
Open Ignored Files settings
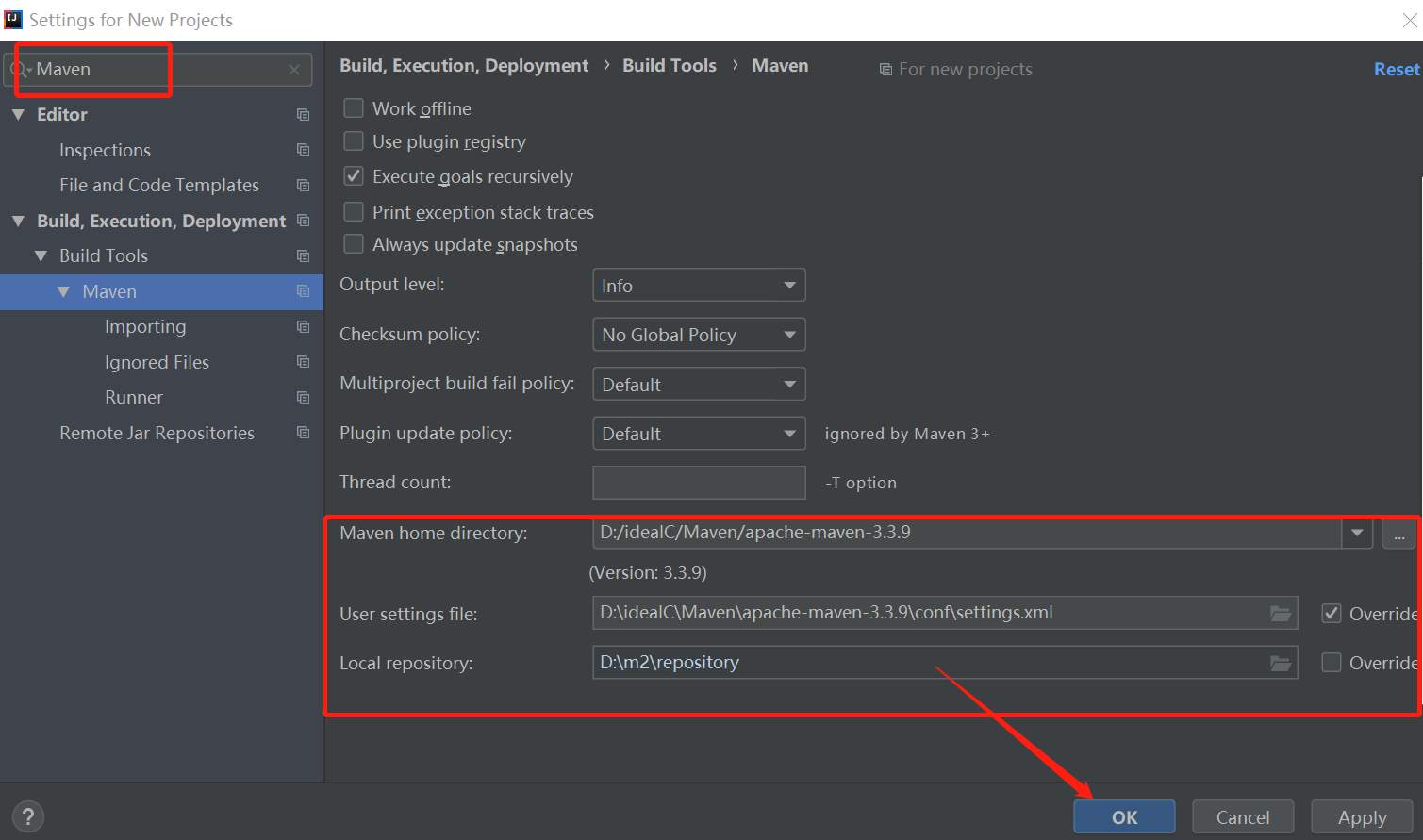pos(157,362)
